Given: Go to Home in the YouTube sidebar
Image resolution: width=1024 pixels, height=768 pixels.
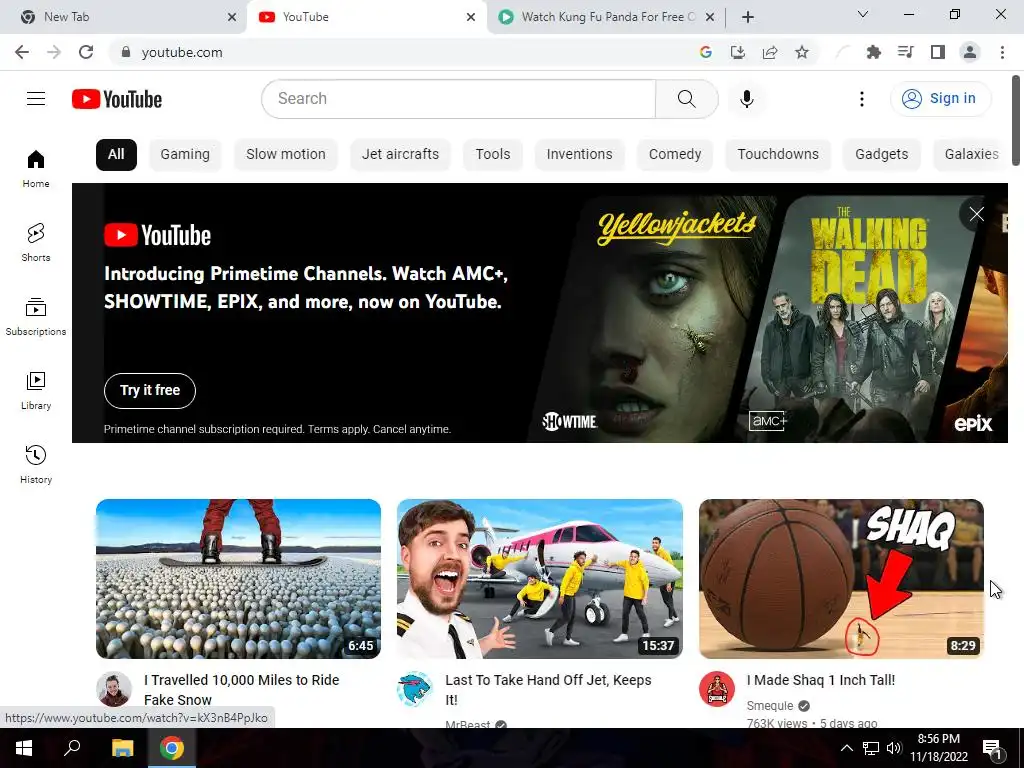Looking at the screenshot, I should tap(36, 168).
